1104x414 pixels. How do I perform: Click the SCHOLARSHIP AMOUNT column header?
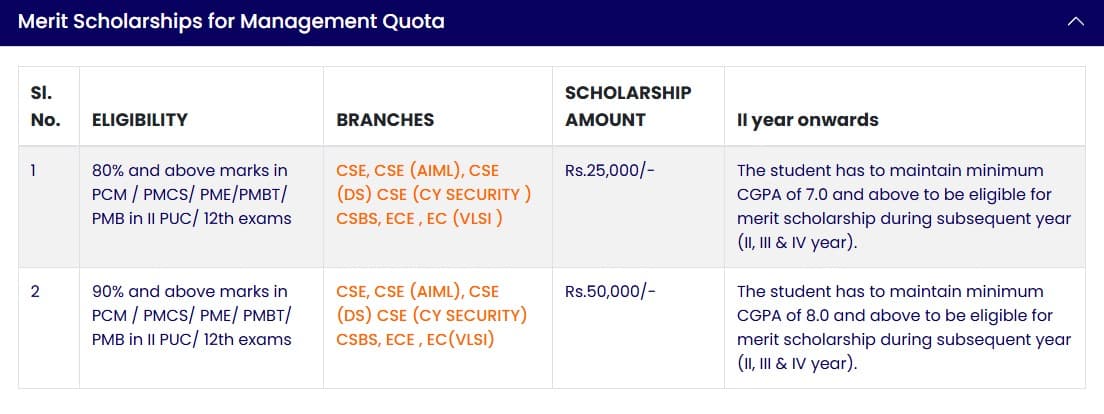point(628,106)
